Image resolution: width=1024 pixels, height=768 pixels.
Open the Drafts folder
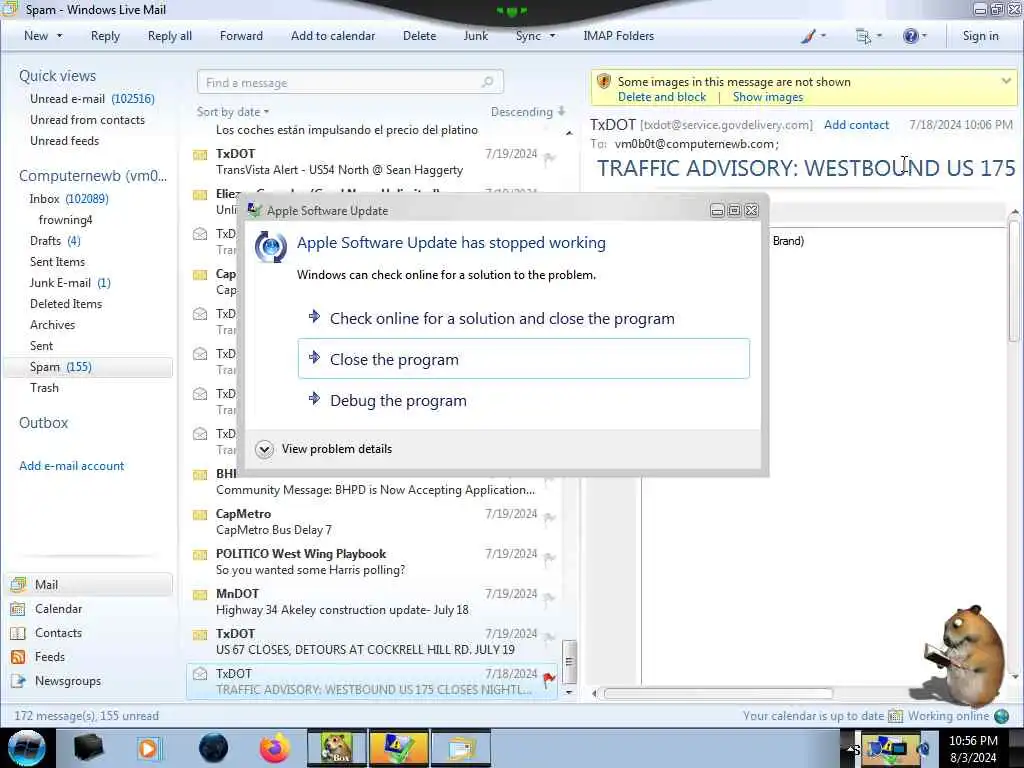click(55, 240)
